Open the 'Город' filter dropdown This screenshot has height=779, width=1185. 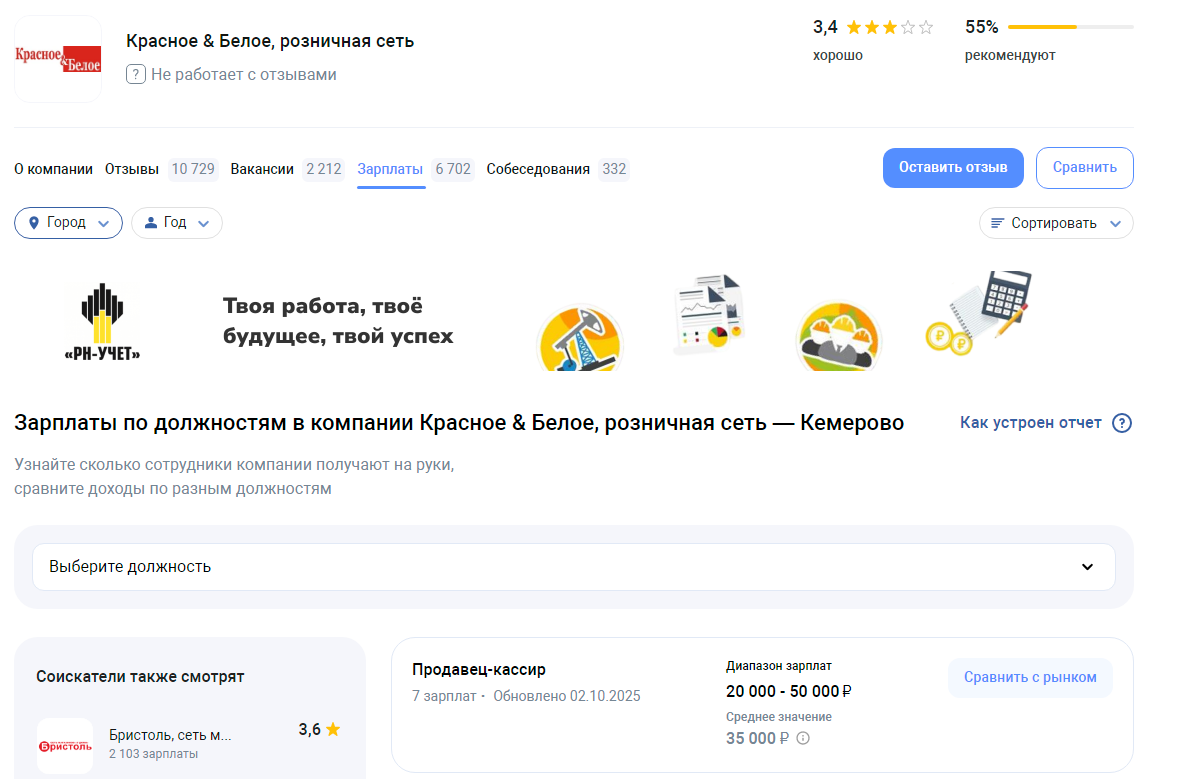coord(68,223)
